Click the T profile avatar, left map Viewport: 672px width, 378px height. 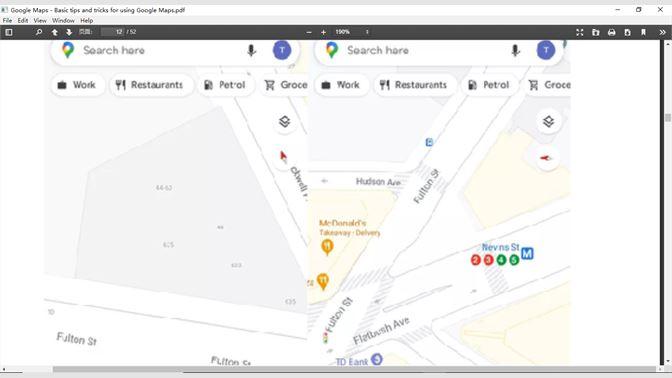pyautogui.click(x=282, y=50)
